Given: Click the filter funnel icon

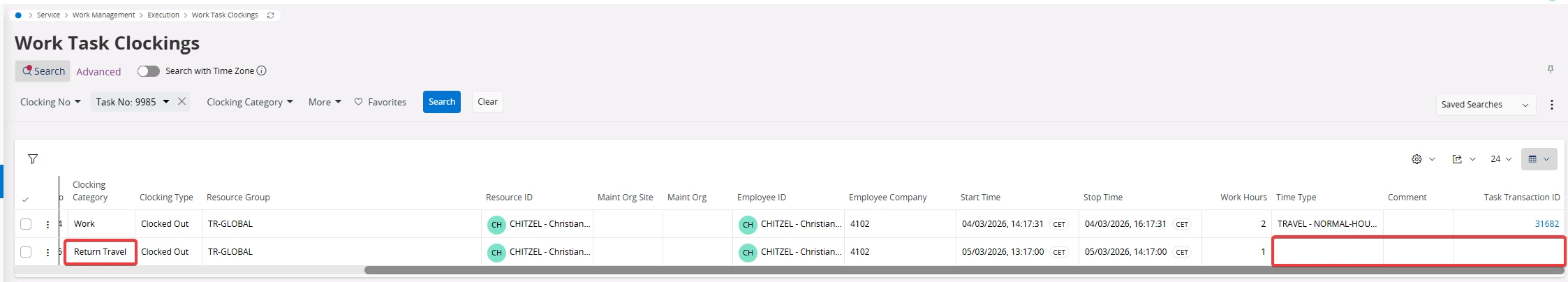Looking at the screenshot, I should pyautogui.click(x=33, y=159).
